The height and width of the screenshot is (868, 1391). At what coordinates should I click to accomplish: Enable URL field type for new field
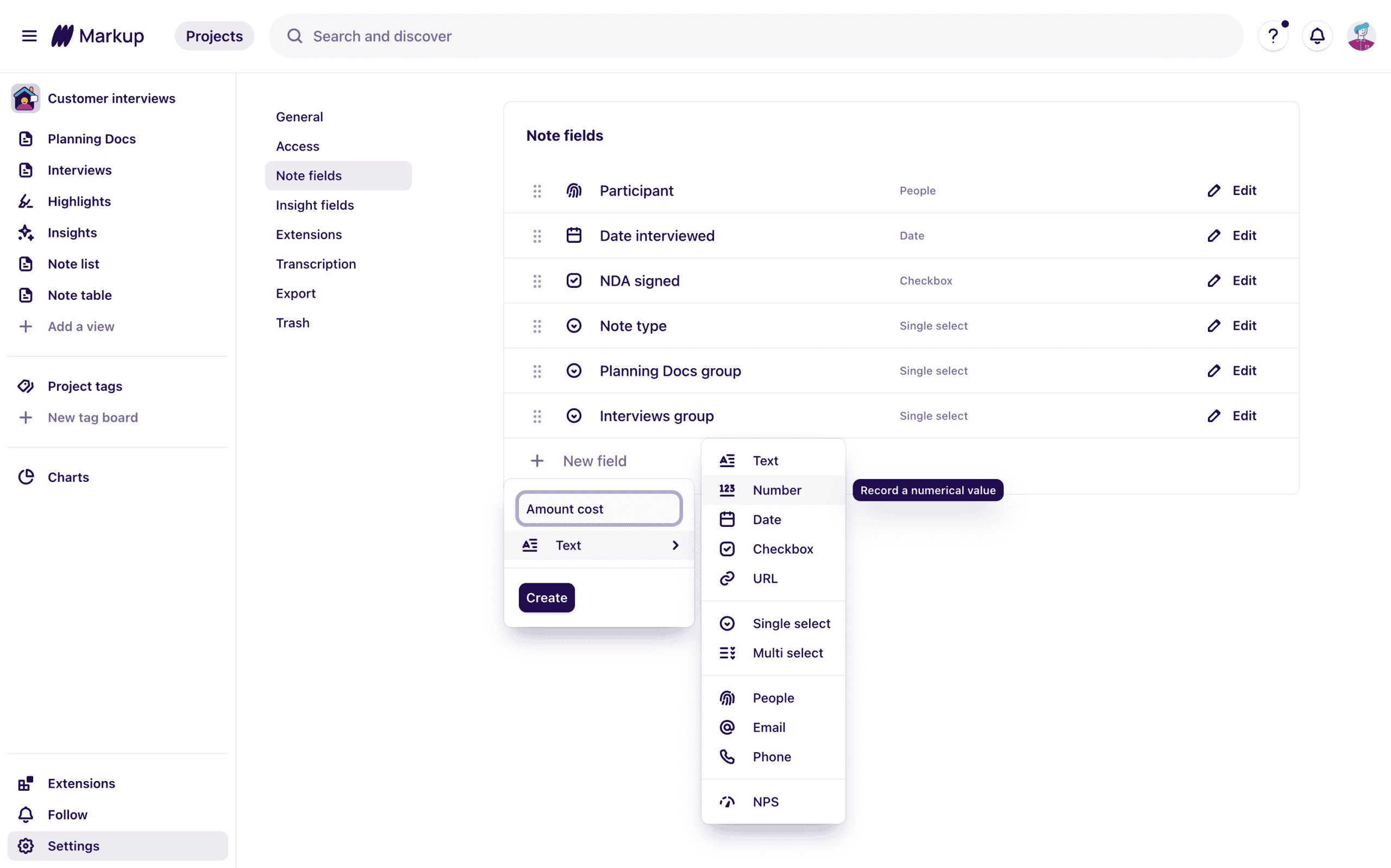[x=764, y=578]
